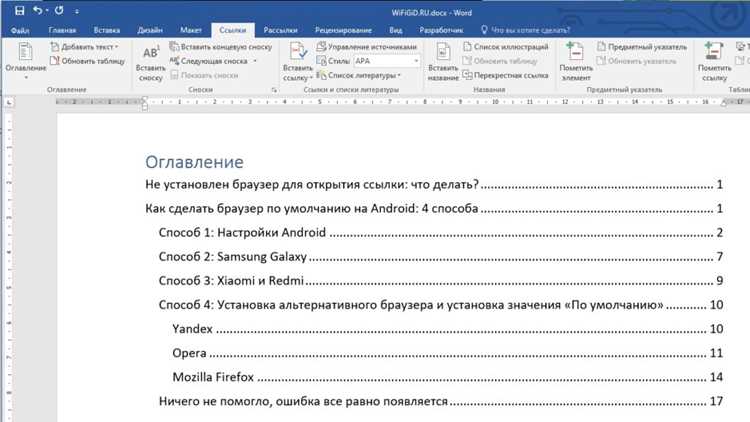Click Предметный указатель button
The width and height of the screenshot is (750, 422).
point(642,47)
